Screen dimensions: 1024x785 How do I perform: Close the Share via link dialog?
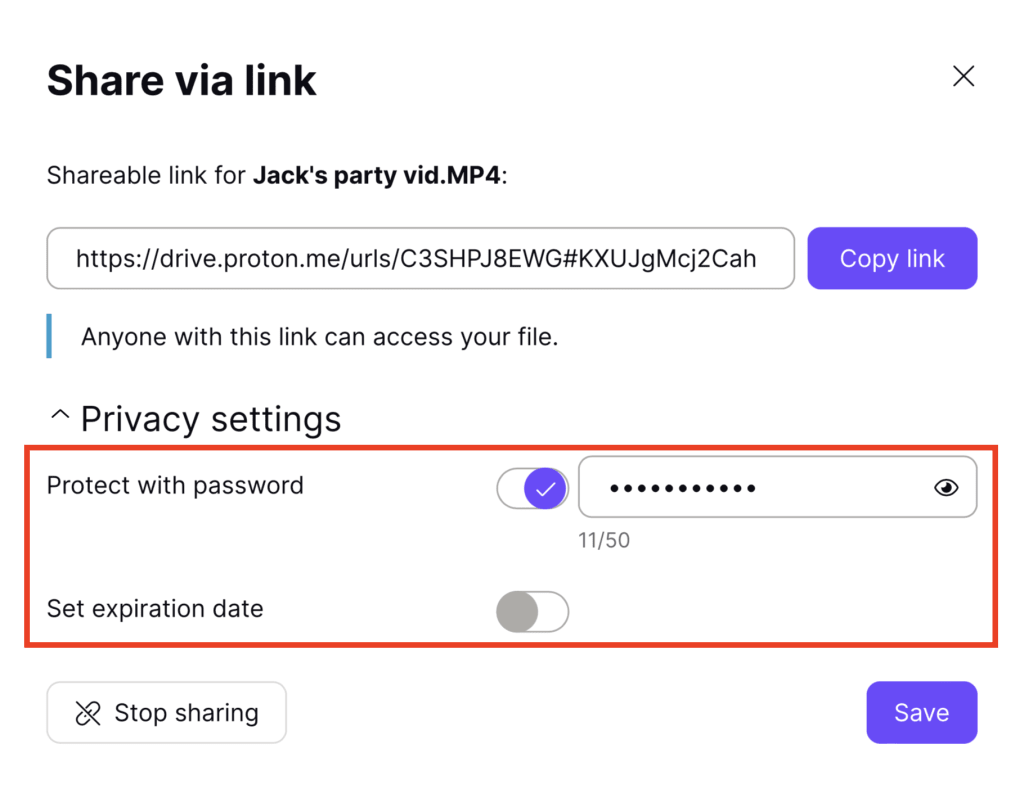click(962, 76)
